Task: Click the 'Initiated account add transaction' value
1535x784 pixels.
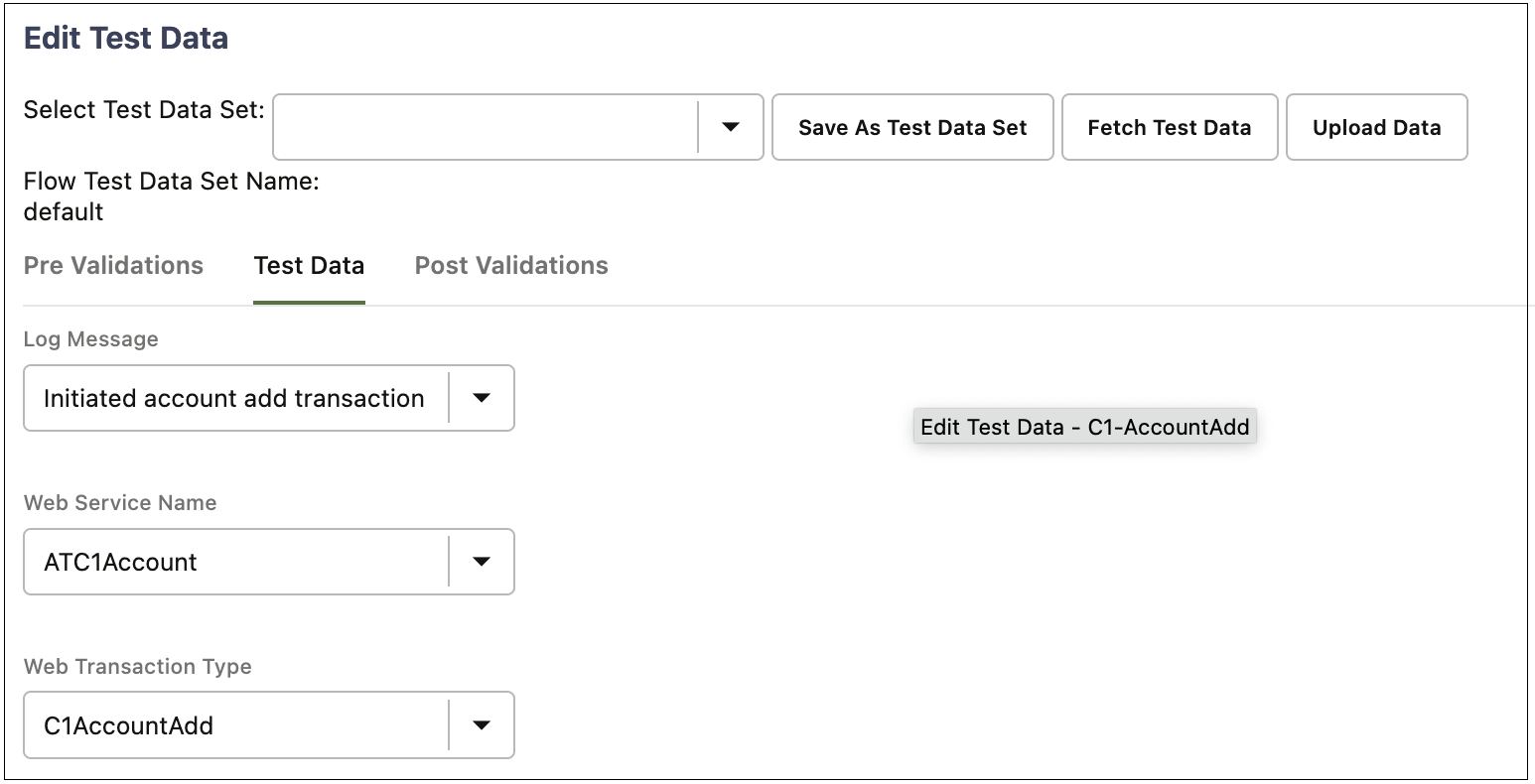Action: 234,398
